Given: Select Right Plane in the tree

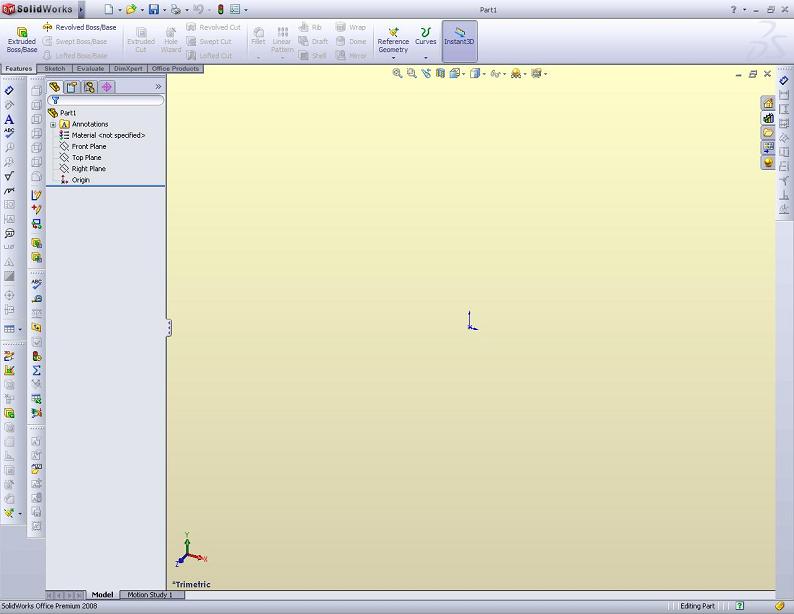Looking at the screenshot, I should coord(83,169).
